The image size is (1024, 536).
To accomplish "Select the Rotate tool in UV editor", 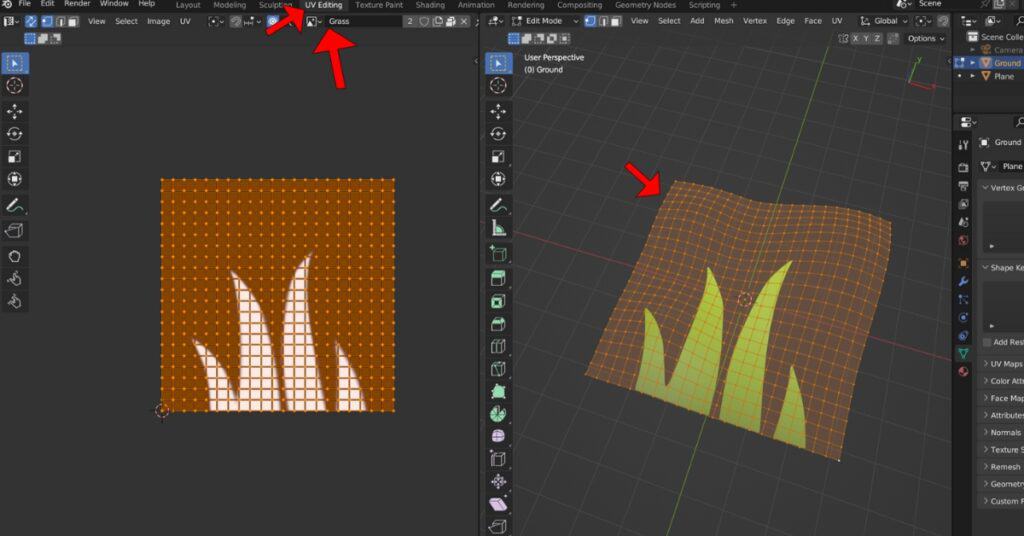I will tap(14, 134).
